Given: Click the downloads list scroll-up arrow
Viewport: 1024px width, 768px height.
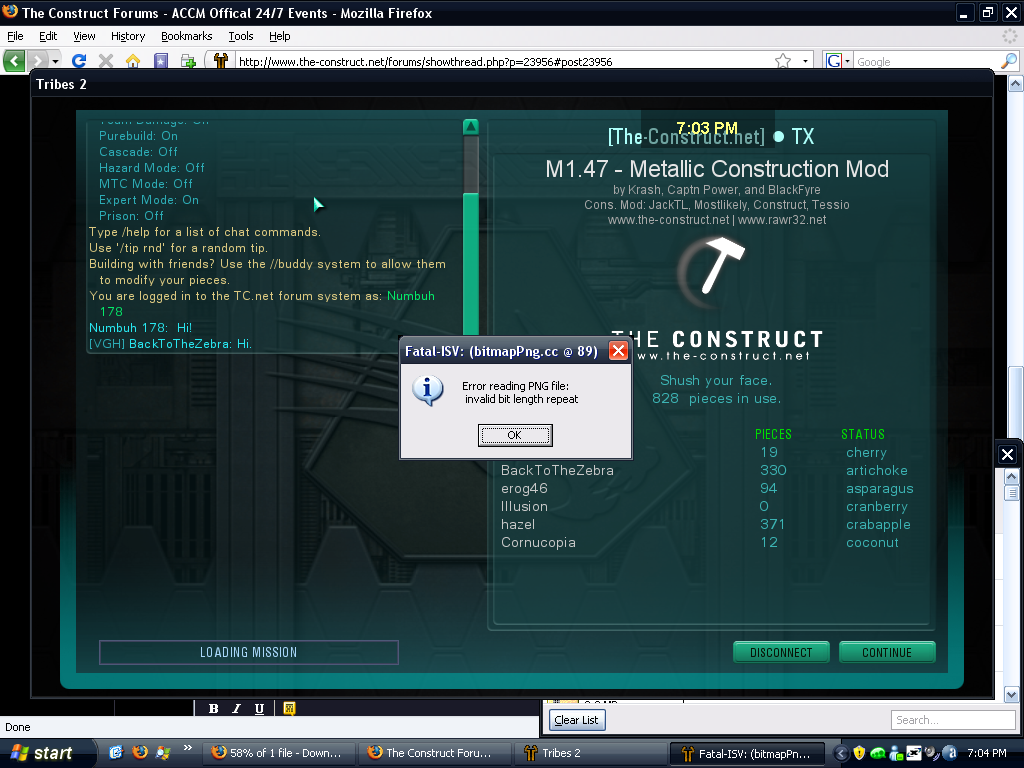Looking at the screenshot, I should click(x=1011, y=476).
